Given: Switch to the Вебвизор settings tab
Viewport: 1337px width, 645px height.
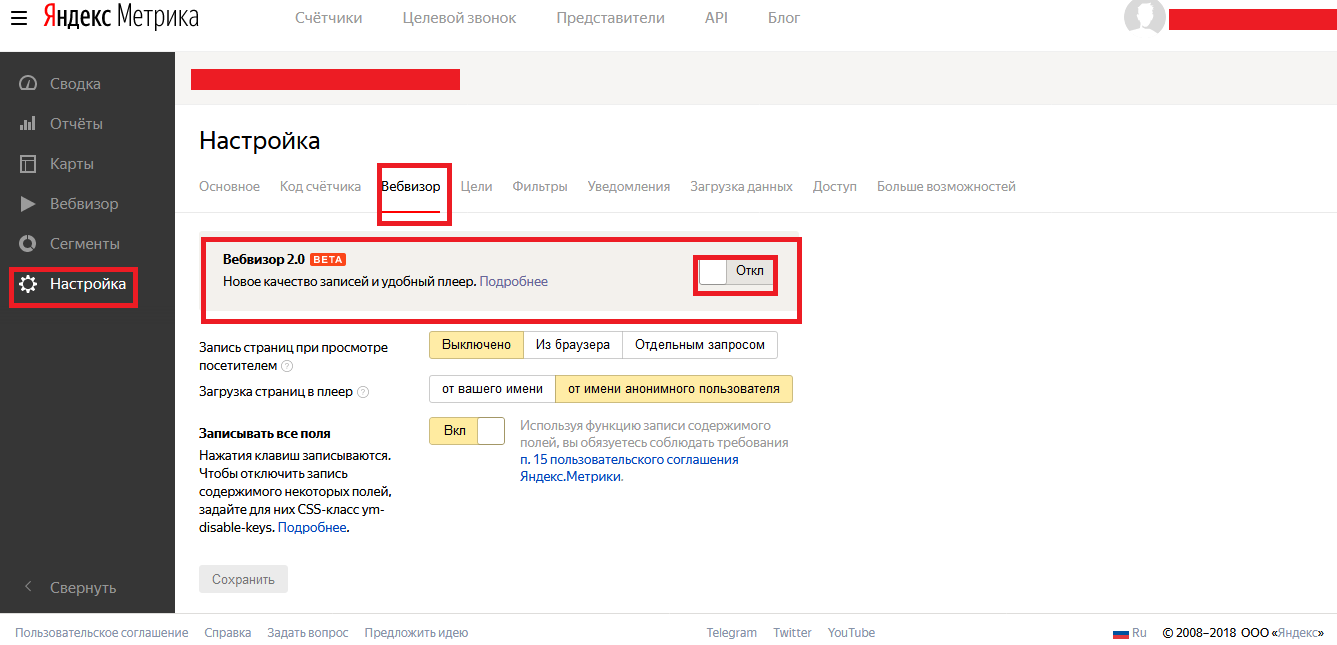Looking at the screenshot, I should (x=410, y=186).
